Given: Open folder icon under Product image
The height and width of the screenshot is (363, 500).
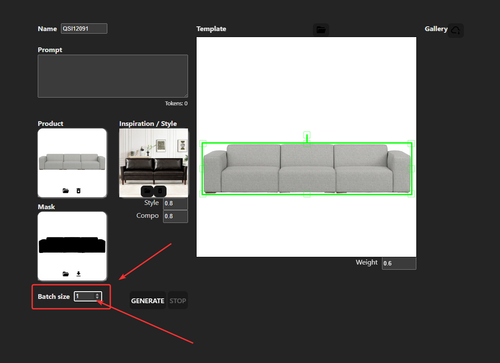Looking at the screenshot, I should [x=66, y=191].
